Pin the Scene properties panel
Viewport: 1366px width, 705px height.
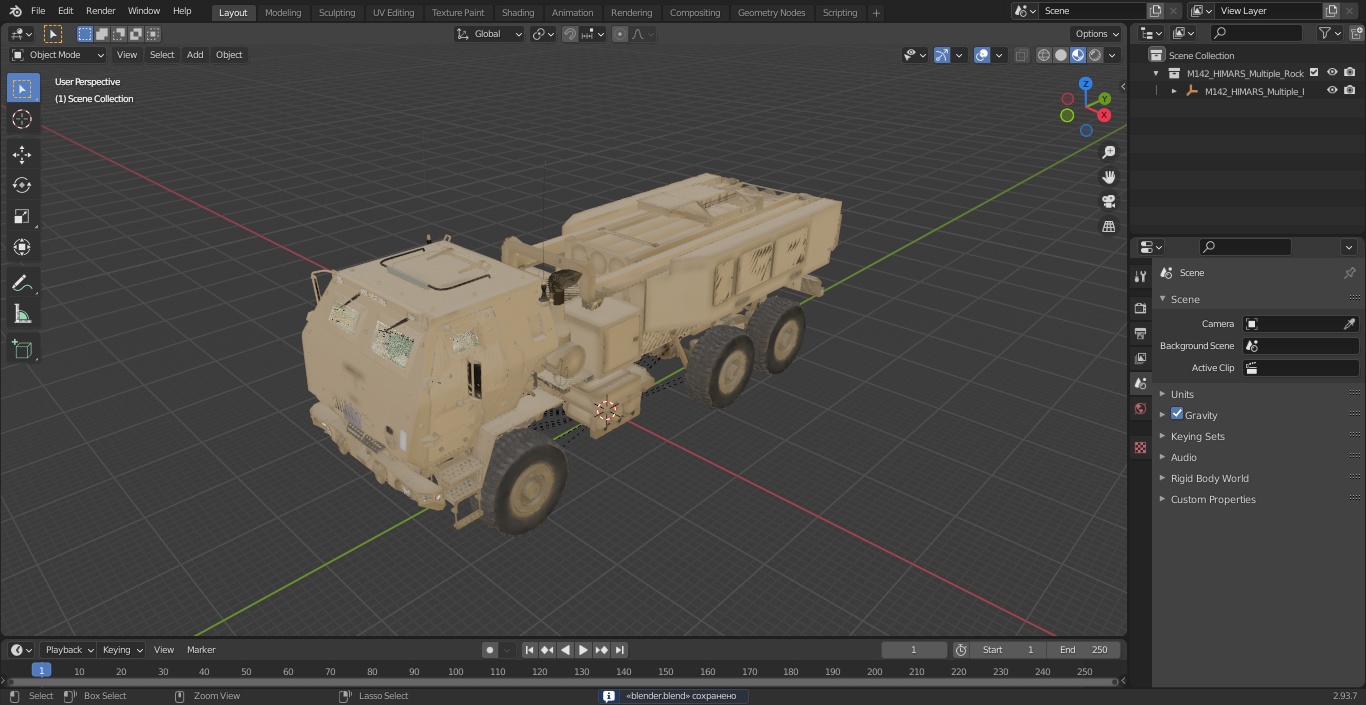click(1349, 273)
